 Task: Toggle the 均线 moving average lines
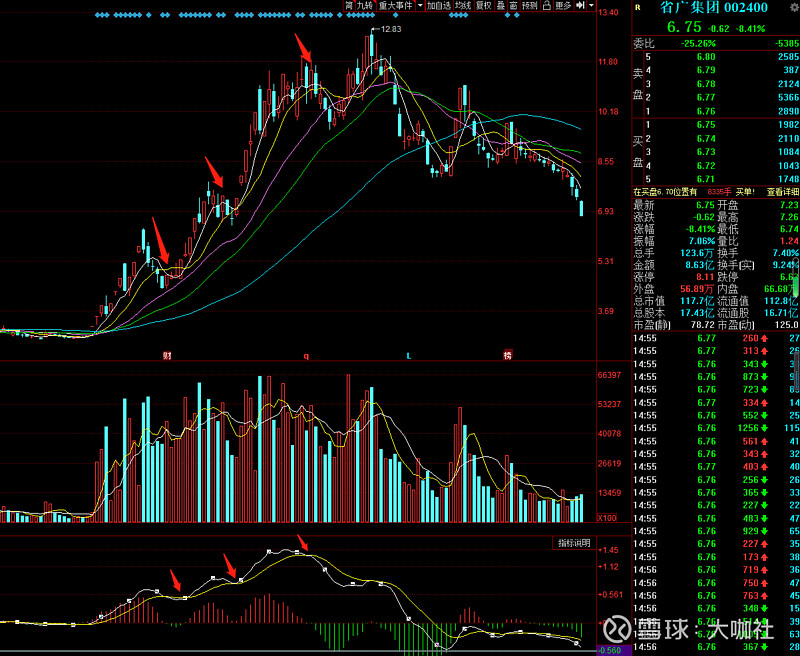tap(463, 5)
